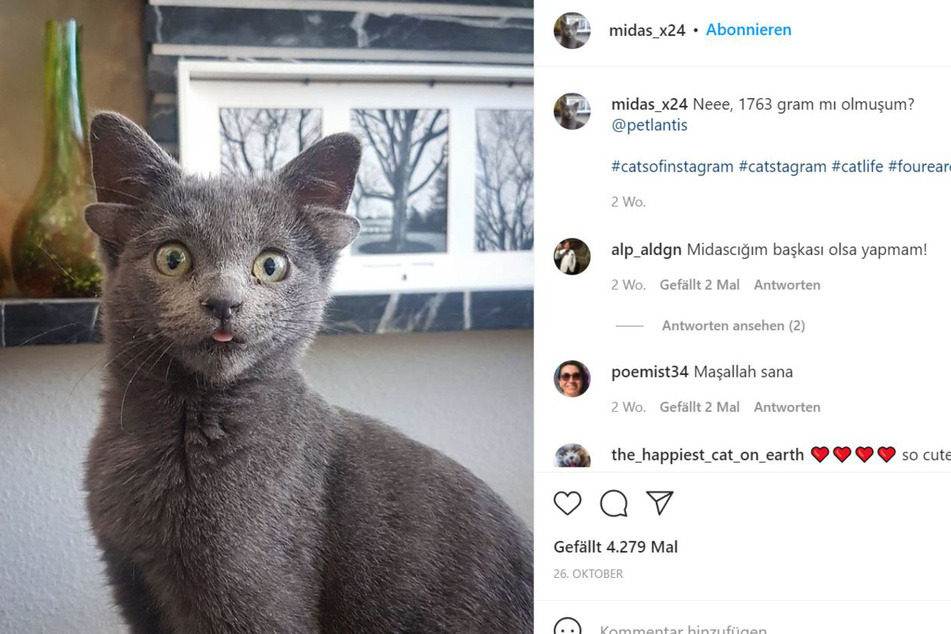Open poemist34's profile avatar

point(572,379)
